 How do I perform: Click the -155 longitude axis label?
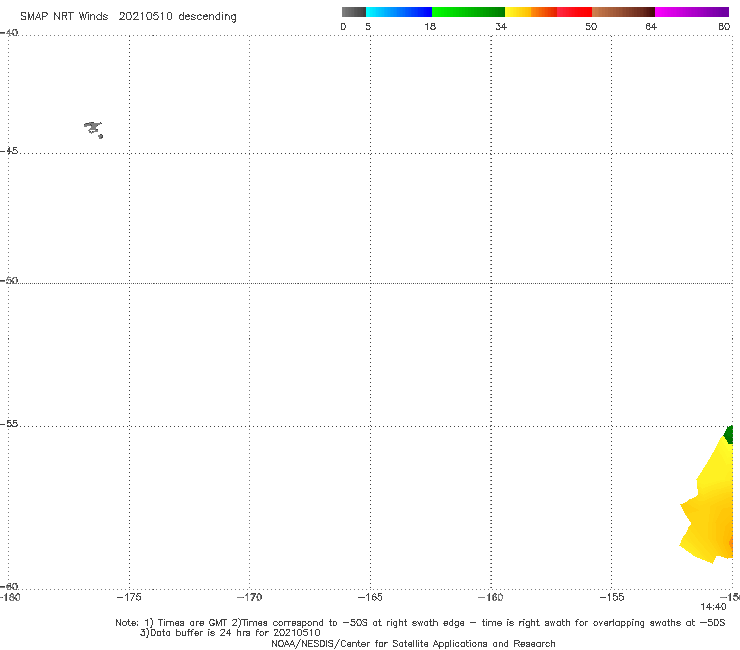pyautogui.click(x=612, y=597)
